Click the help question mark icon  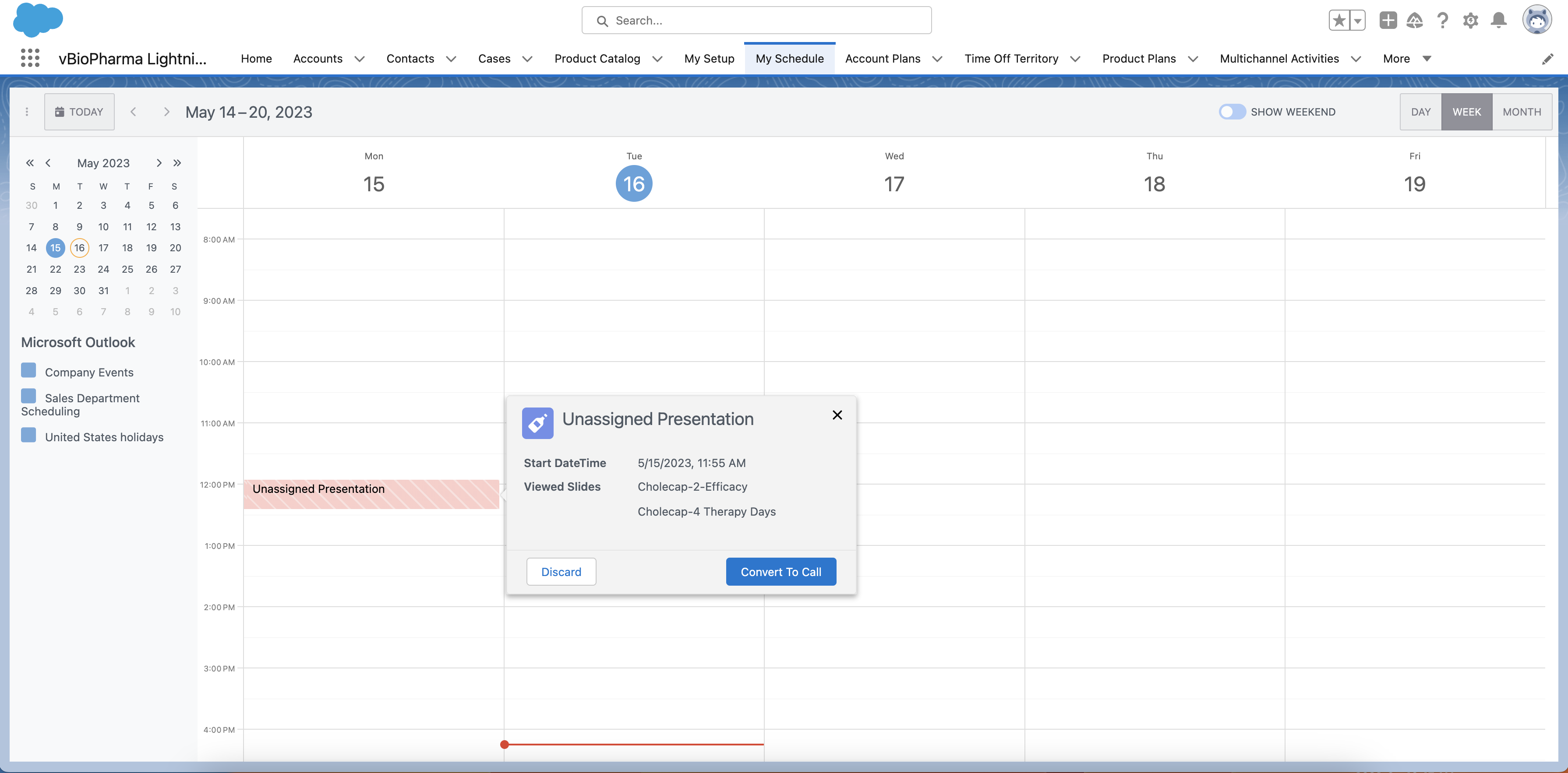[x=1442, y=21]
